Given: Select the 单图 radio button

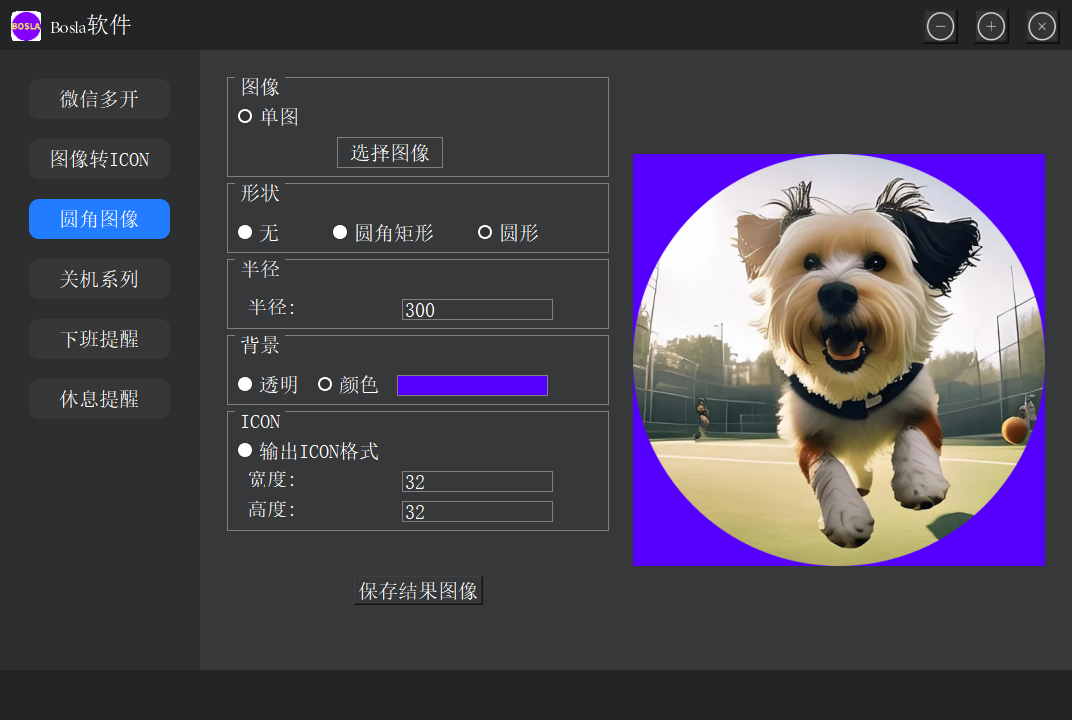Looking at the screenshot, I should pyautogui.click(x=245, y=117).
